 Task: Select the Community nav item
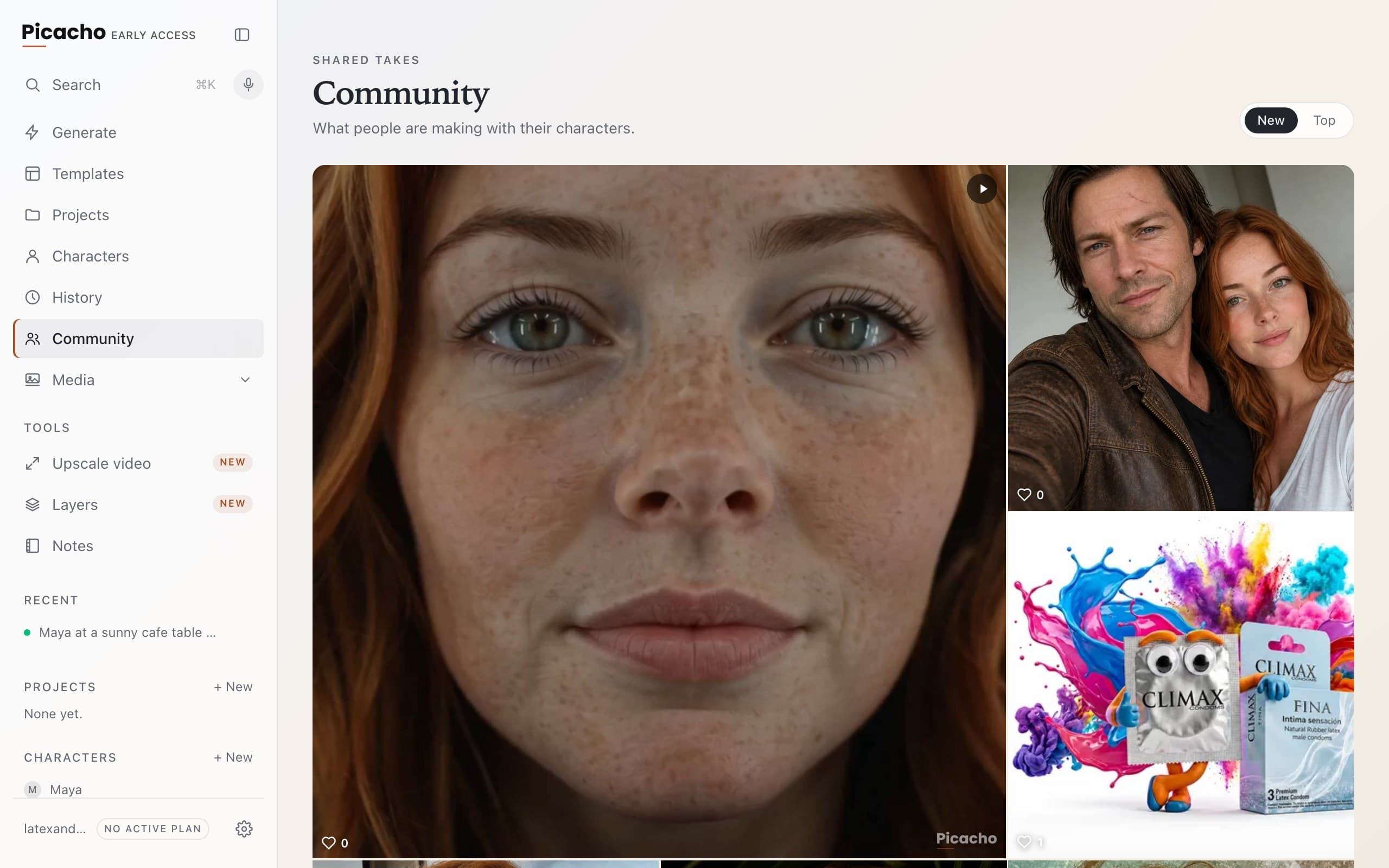[138, 339]
